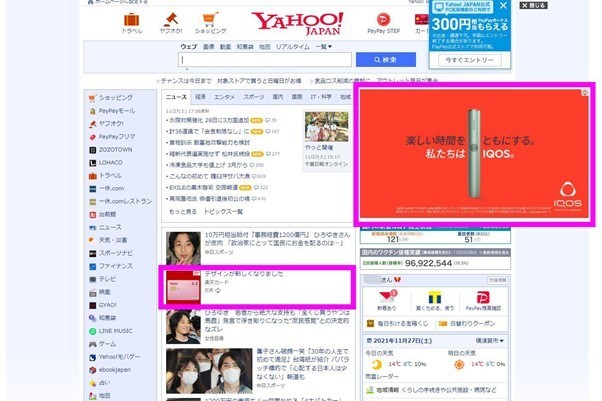Select the 動画 search category
Screen dimensions: 602x401
[225, 47]
